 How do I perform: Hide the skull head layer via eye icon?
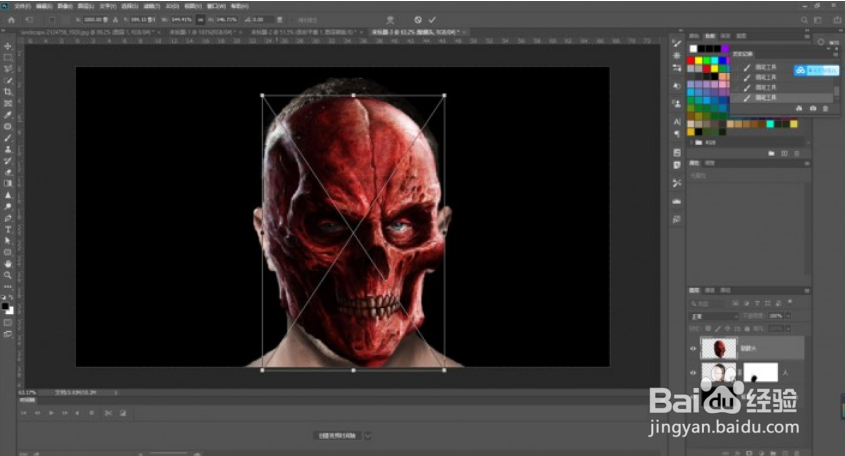693,349
